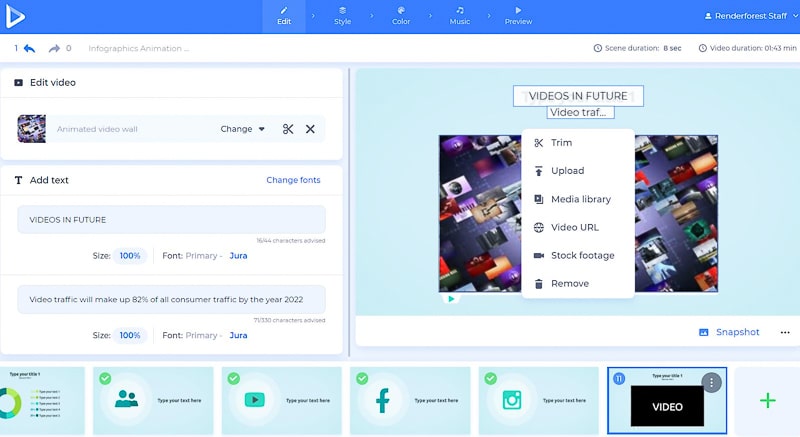The width and height of the screenshot is (800, 437).
Task: Change Jura font for Video traffic text
Action: pyautogui.click(x=238, y=335)
